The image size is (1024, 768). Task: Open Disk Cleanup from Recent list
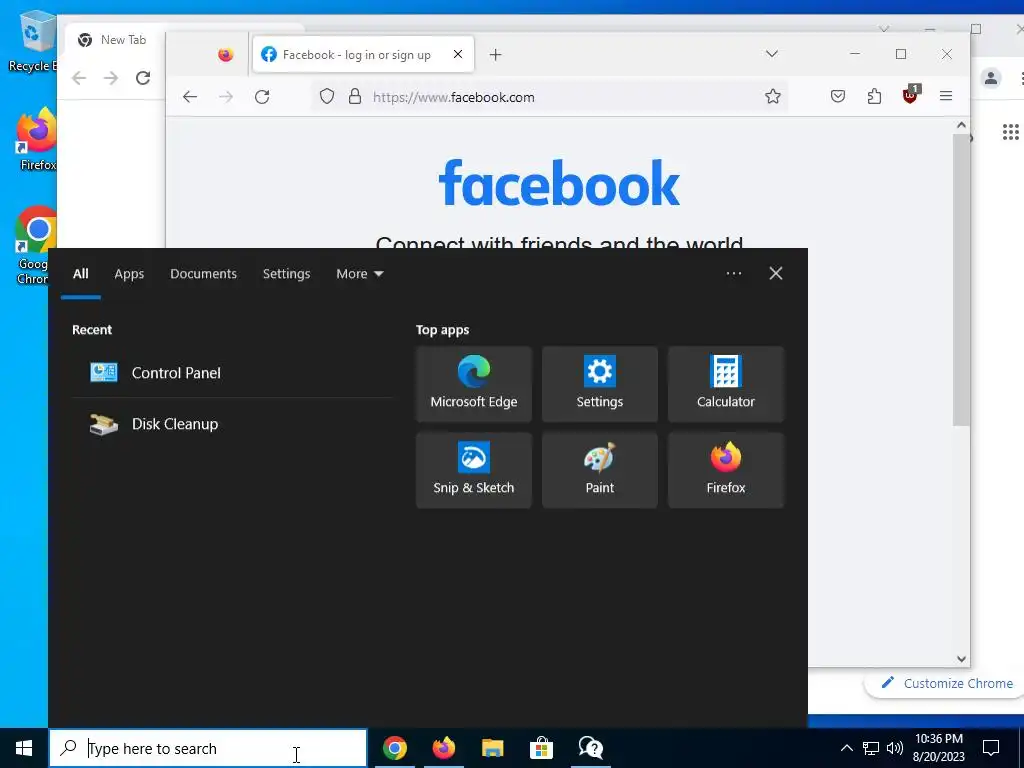point(232,424)
